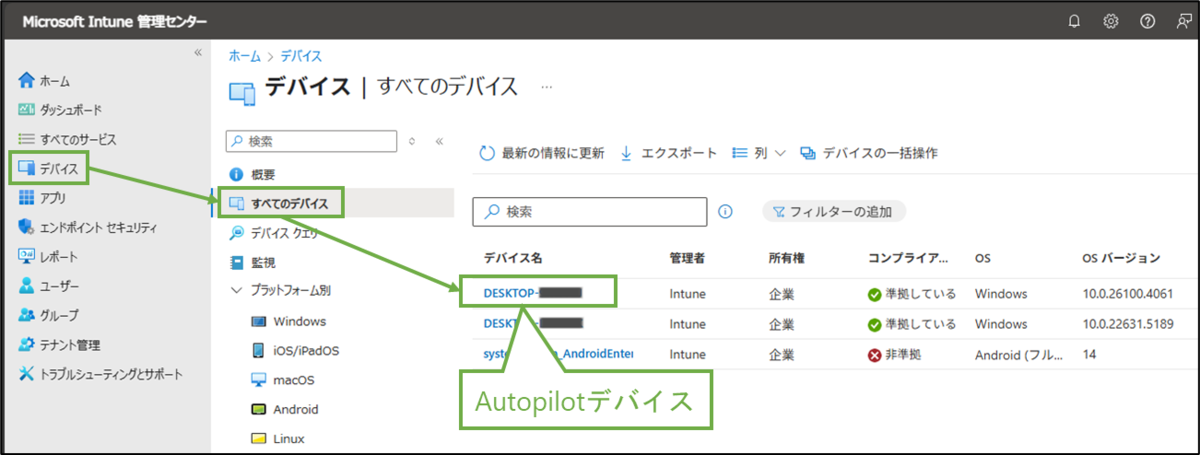1200x455 pixels.
Task: Open 監視 in the device menu
Action: tap(252, 262)
